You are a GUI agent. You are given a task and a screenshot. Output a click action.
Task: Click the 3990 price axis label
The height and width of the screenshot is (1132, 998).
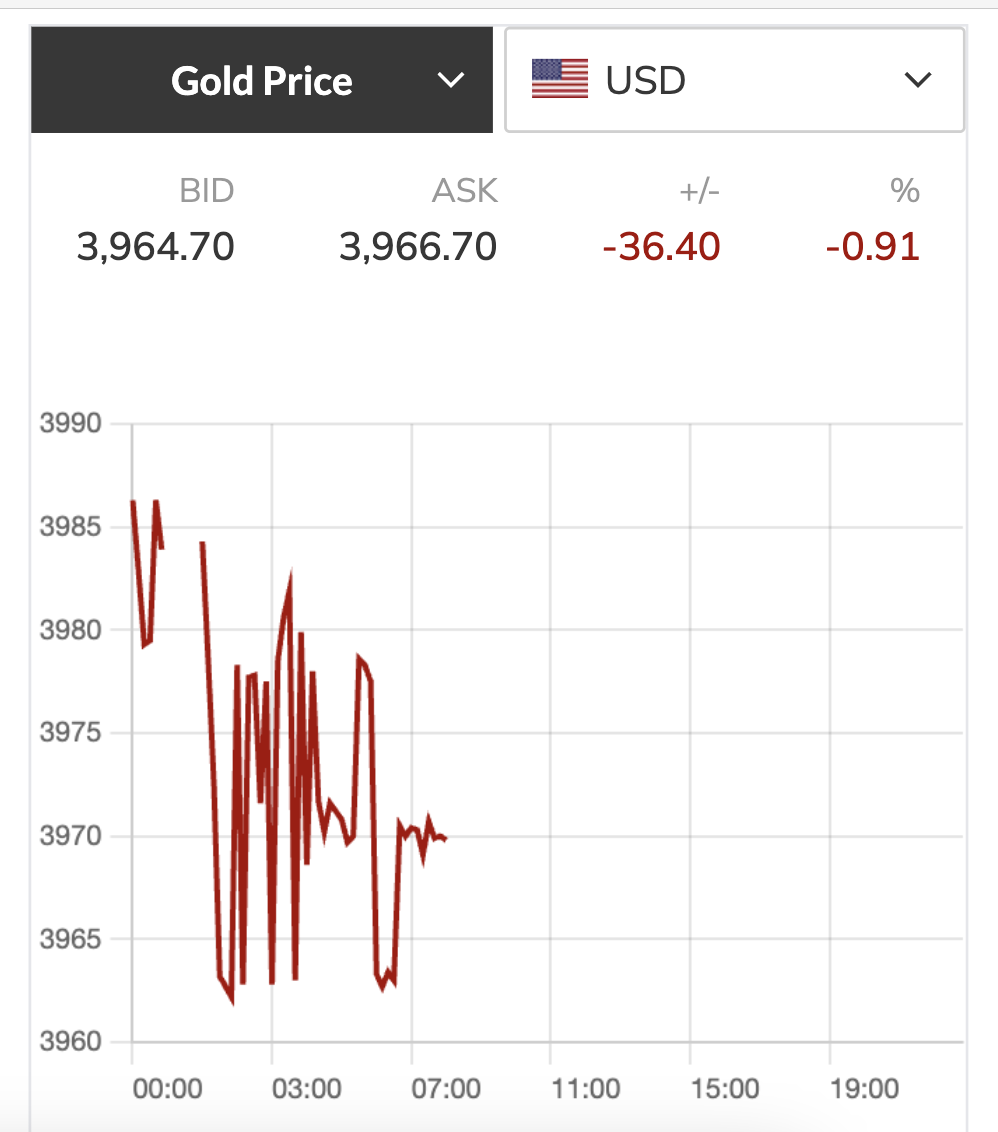[x=71, y=423]
